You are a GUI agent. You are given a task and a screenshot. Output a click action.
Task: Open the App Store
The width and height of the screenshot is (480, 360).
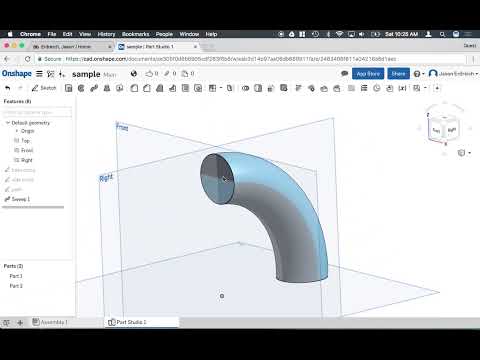tap(368, 74)
